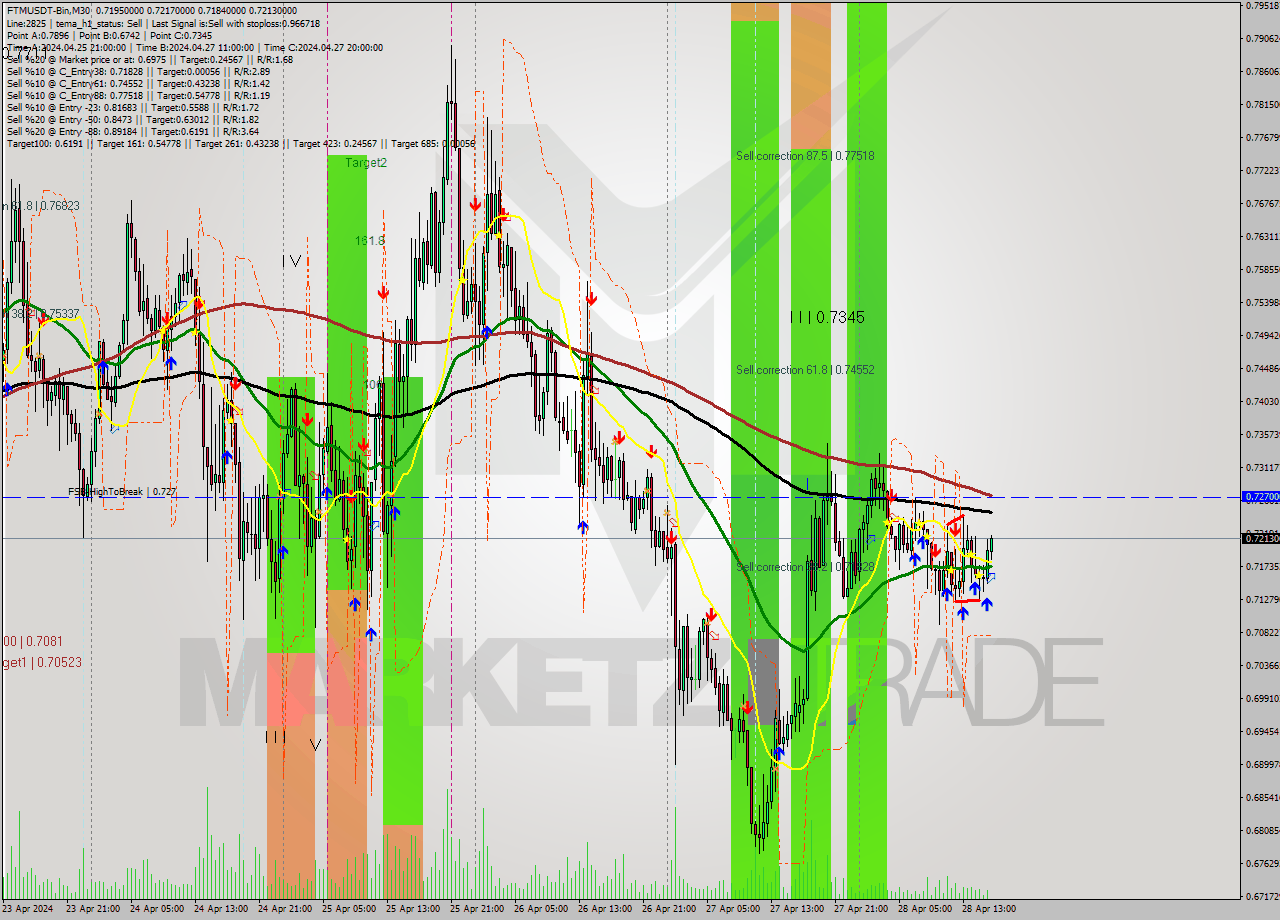Click the green 'Target2' label
Screen dimensions: 1280x920
pos(366,163)
